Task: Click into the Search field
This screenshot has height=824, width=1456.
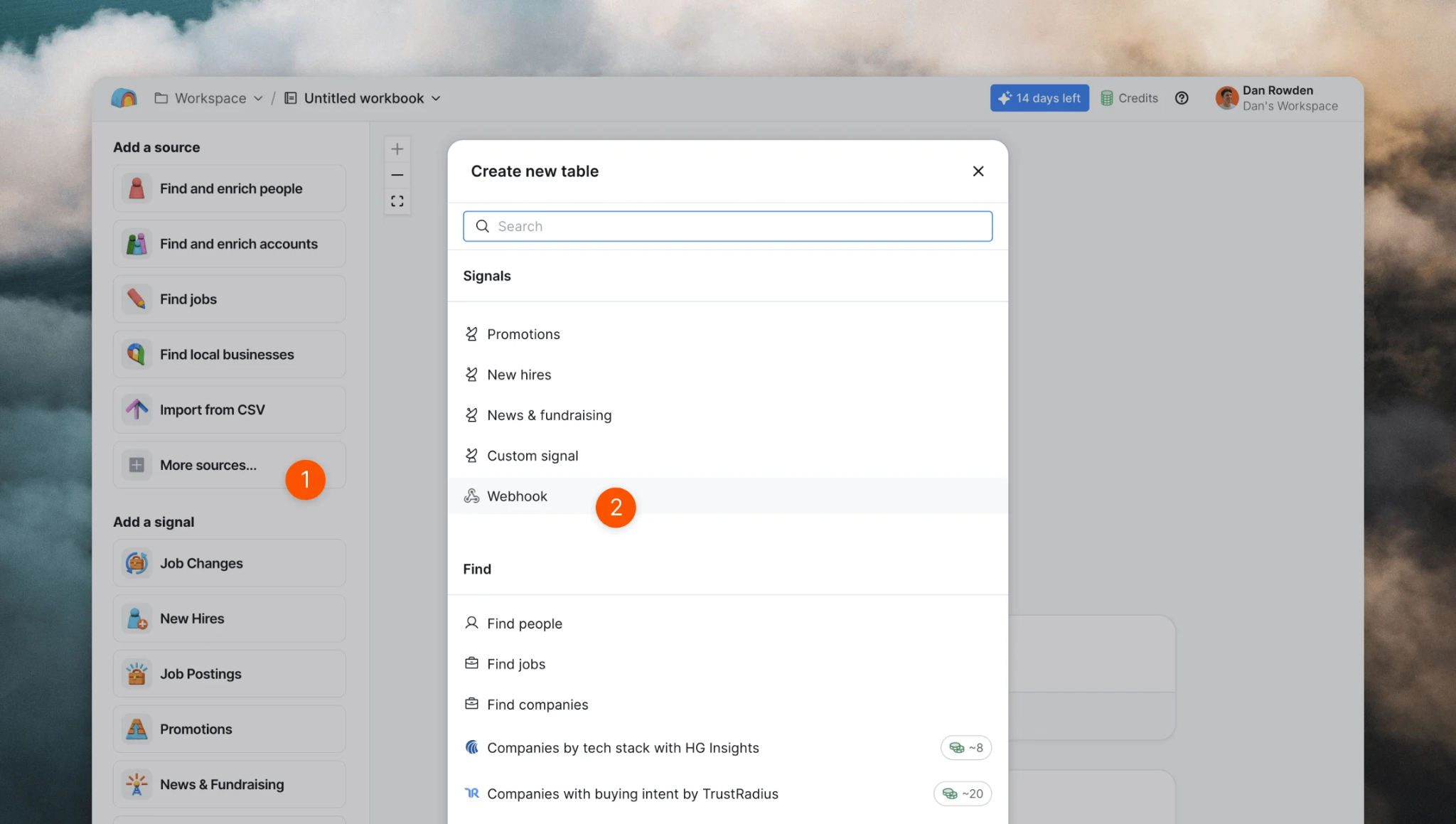Action: 727,226
